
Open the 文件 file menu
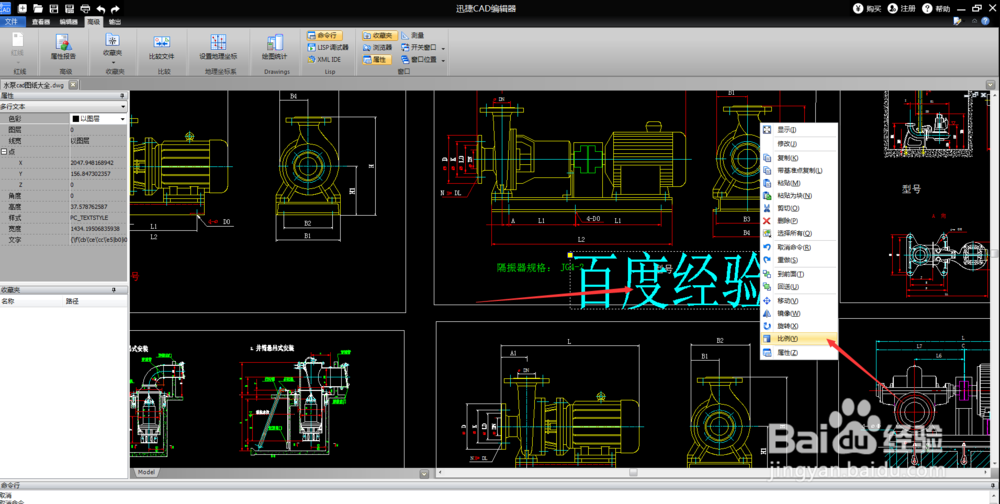coord(12,22)
